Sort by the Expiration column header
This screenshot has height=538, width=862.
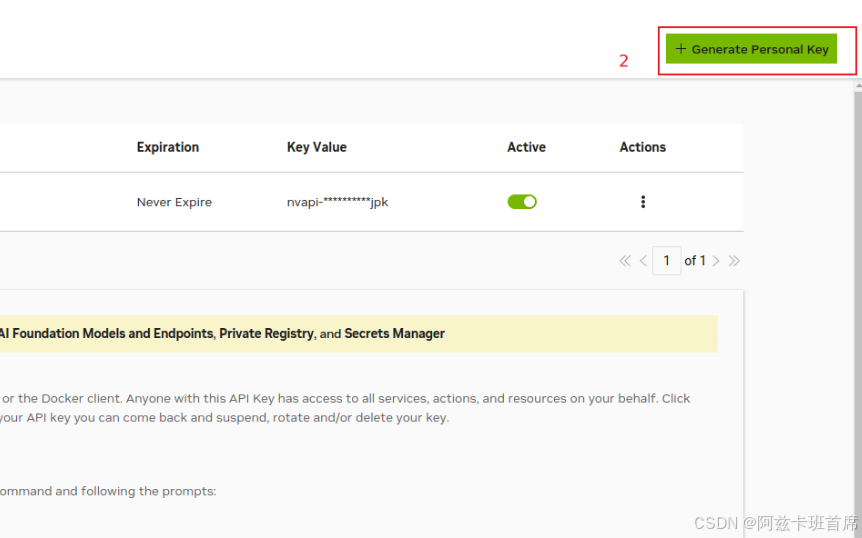168,147
